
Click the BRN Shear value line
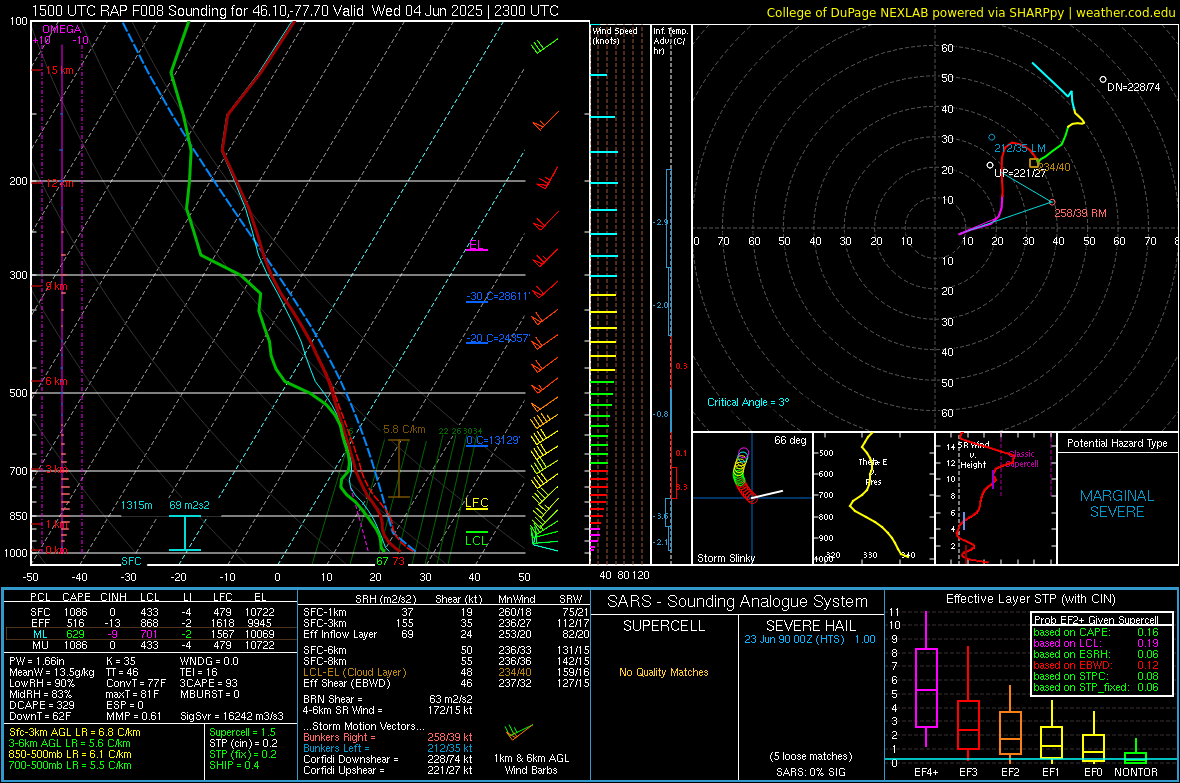pyautogui.click(x=387, y=699)
